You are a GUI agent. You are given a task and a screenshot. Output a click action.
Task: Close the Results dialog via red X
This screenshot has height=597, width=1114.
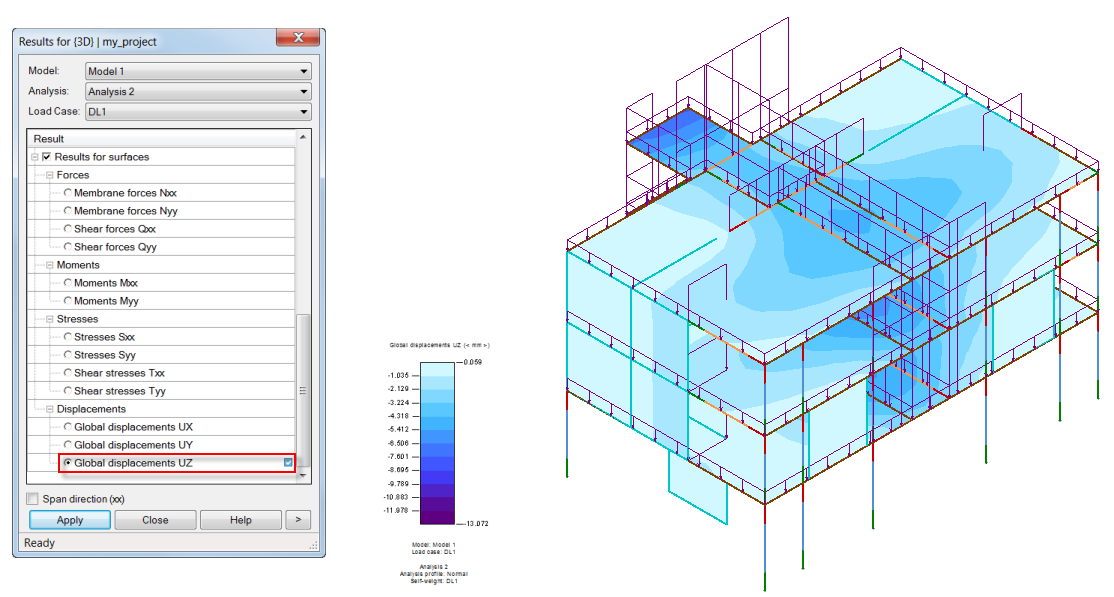[298, 38]
